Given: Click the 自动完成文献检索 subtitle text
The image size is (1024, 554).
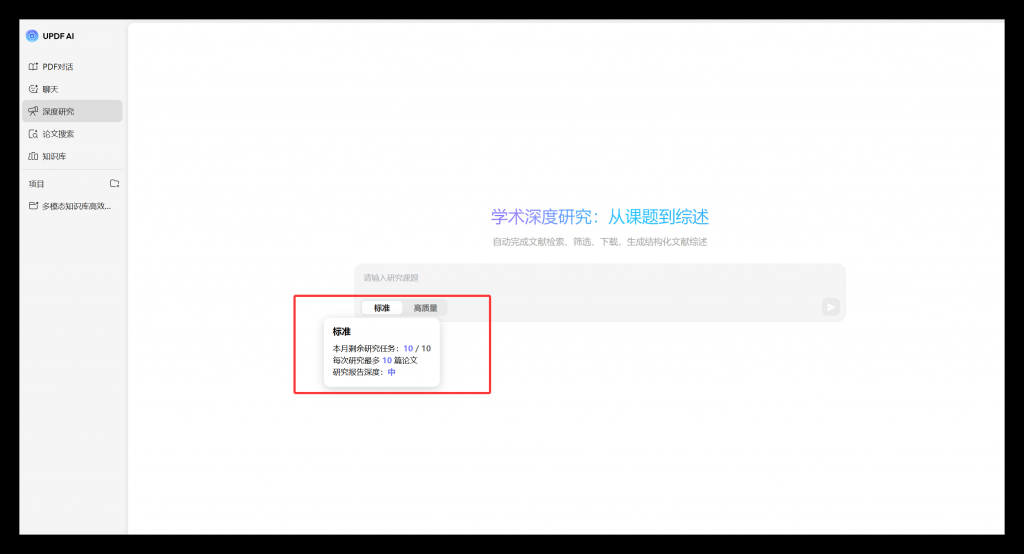Looking at the screenshot, I should pos(599,242).
